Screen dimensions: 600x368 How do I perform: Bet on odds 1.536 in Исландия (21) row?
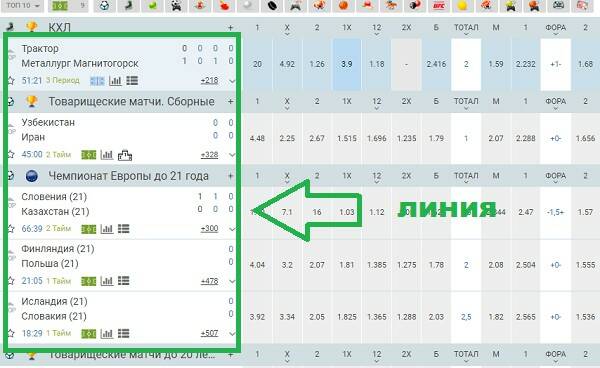point(585,317)
